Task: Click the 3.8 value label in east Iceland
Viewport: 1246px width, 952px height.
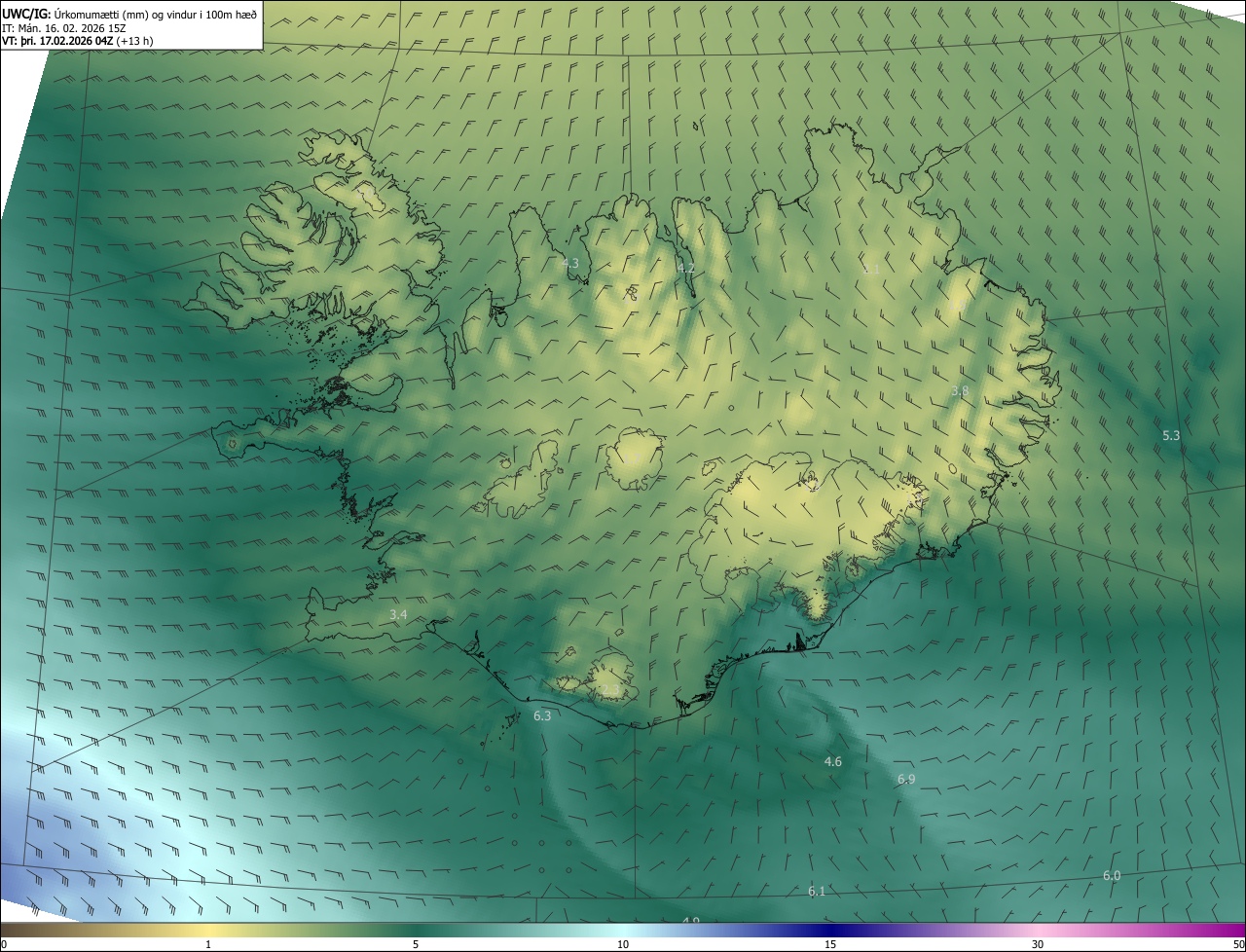Action: (960, 390)
